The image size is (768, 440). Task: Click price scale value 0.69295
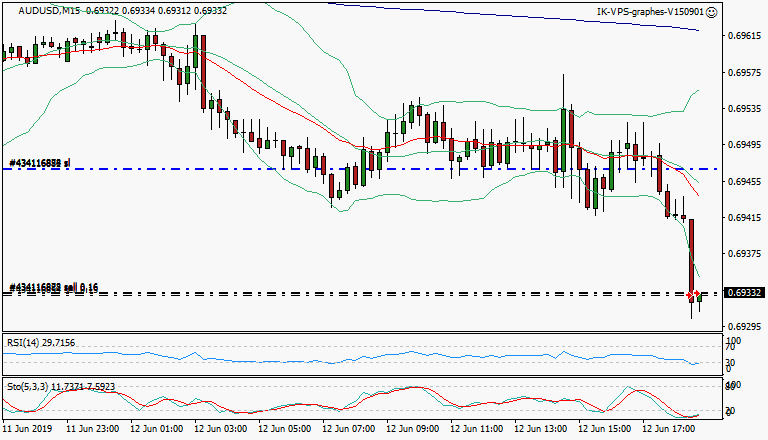[x=744, y=326]
